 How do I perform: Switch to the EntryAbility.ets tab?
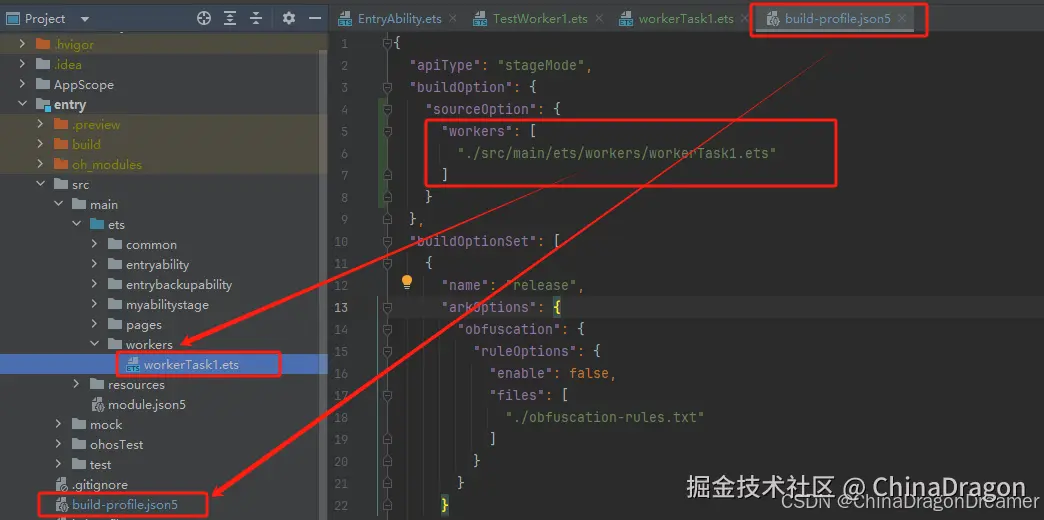399,19
